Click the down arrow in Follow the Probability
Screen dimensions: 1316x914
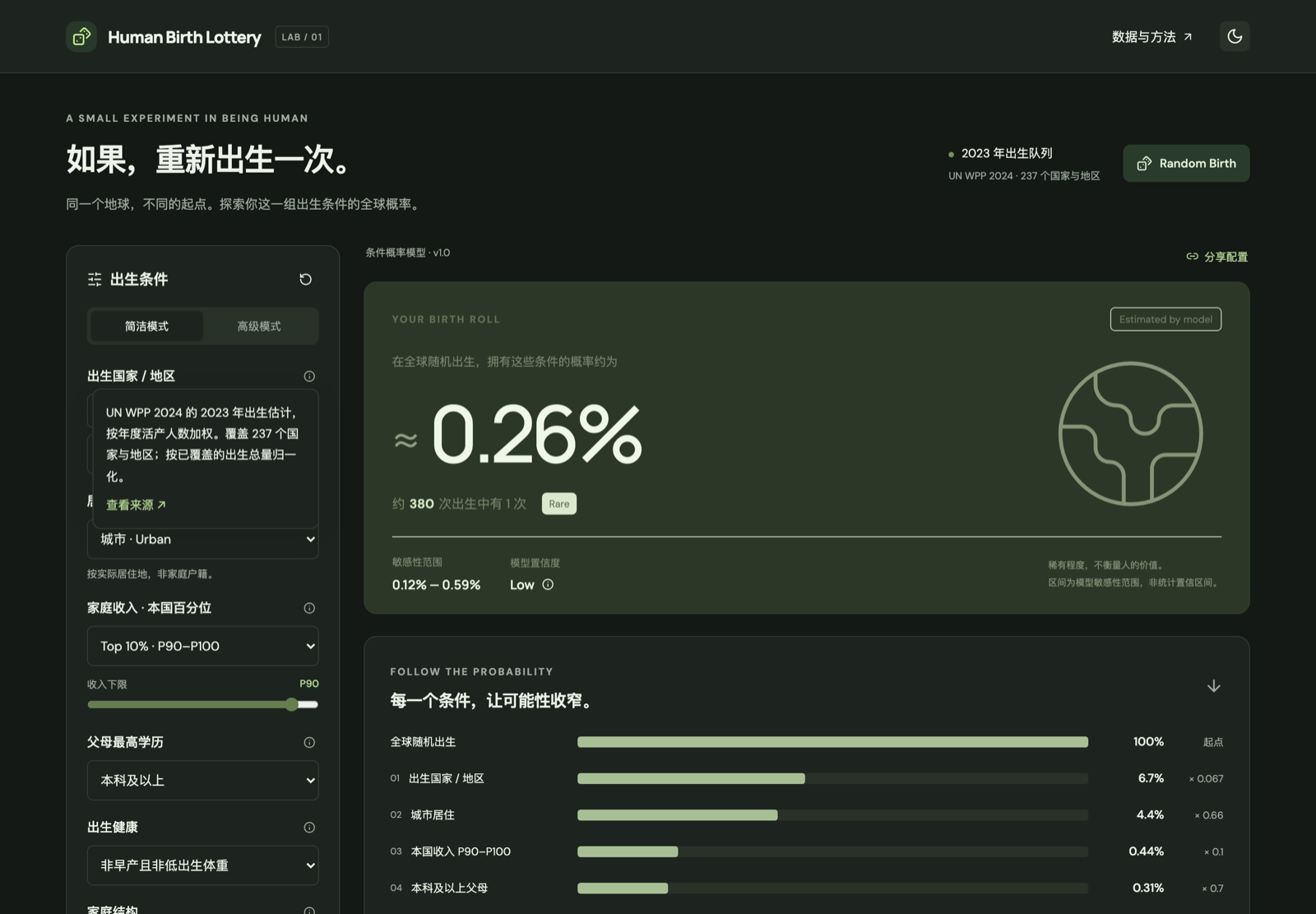point(1213,686)
